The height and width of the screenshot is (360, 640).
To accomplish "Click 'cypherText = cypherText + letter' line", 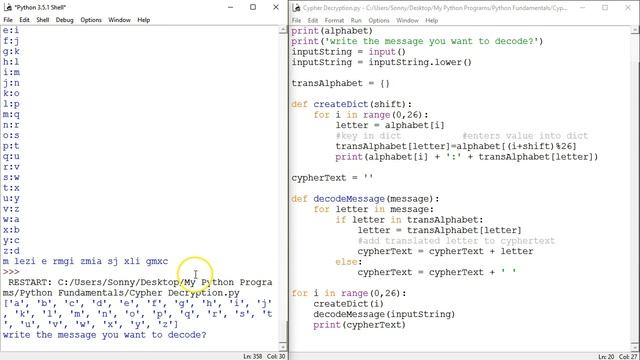I will click(x=445, y=251).
